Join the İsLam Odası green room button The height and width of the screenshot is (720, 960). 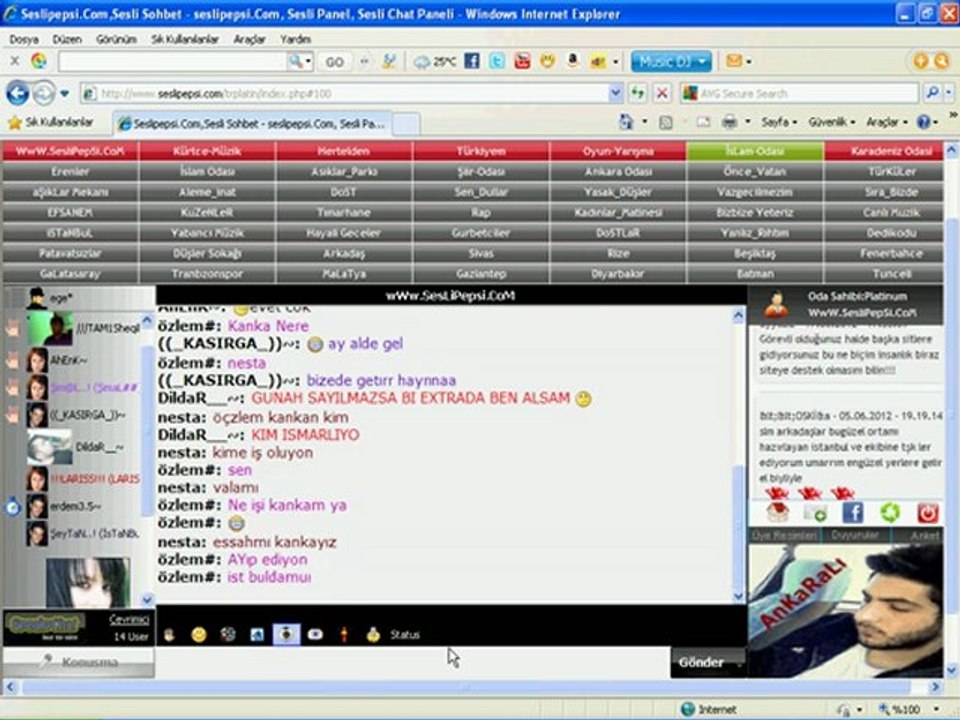coord(754,151)
